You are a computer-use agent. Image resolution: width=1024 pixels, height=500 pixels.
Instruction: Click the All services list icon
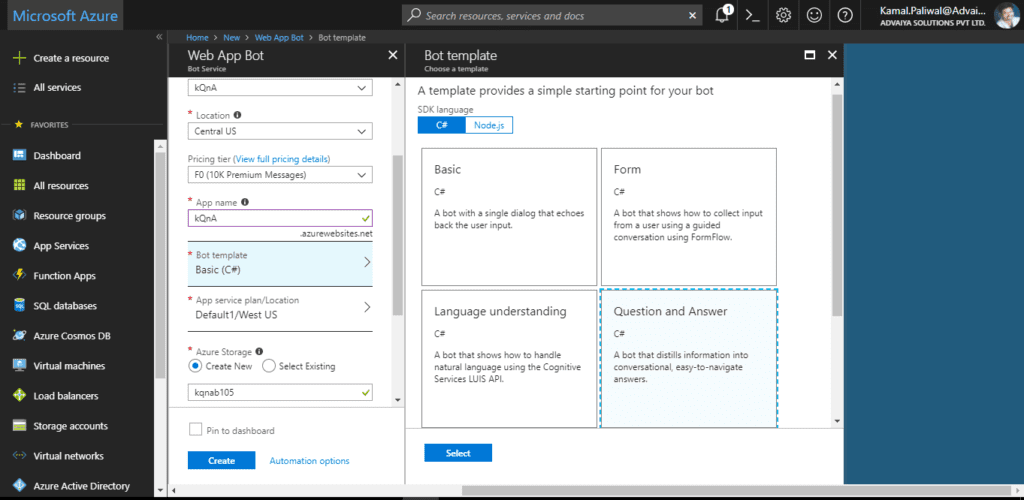pyautogui.click(x=20, y=87)
